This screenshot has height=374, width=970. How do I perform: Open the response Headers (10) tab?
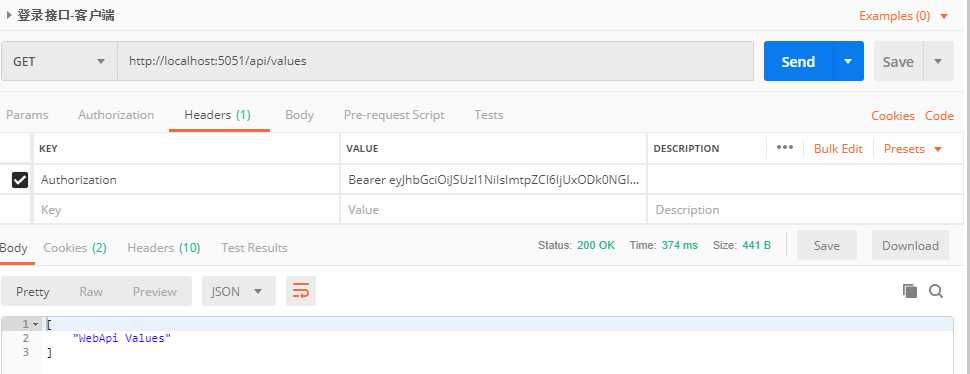164,248
